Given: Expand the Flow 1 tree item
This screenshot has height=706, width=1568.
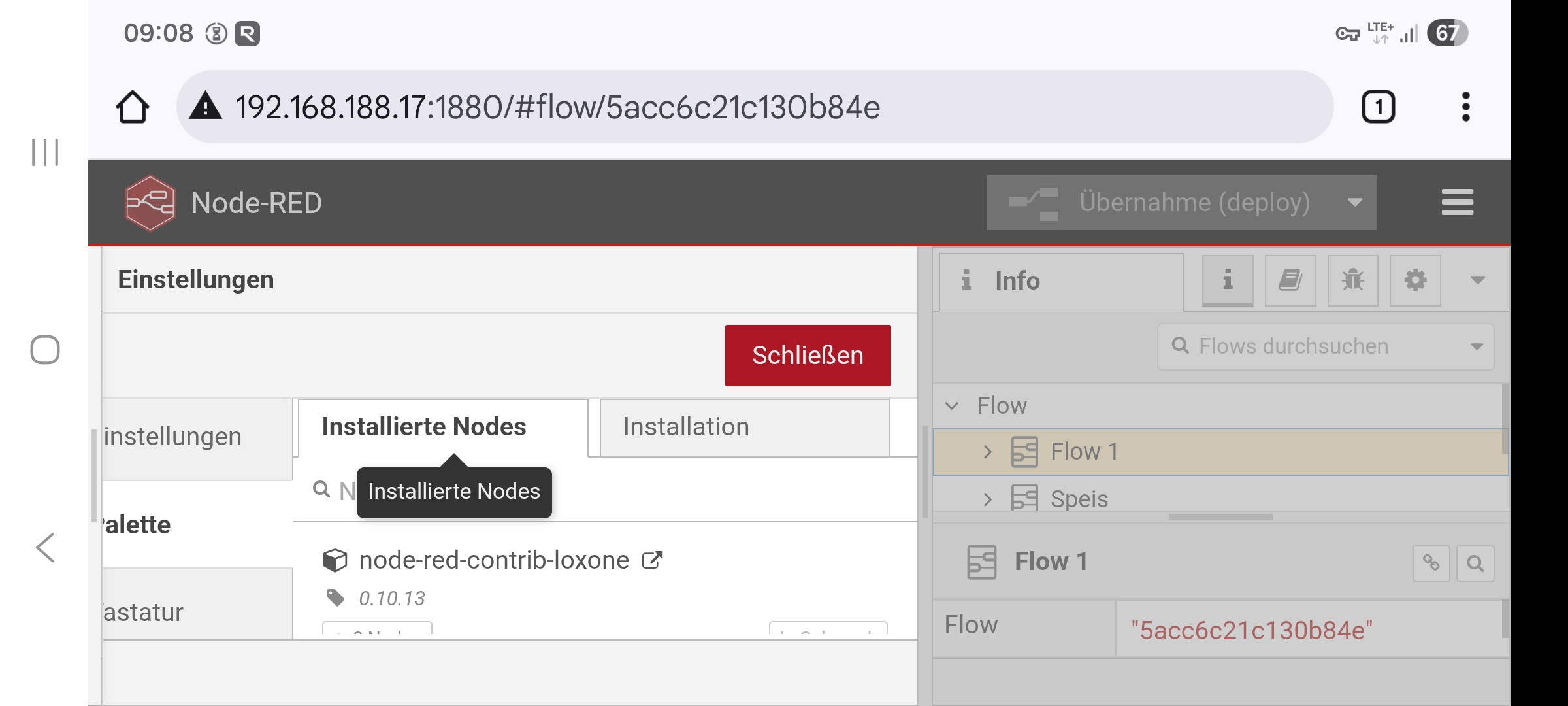Looking at the screenshot, I should point(987,452).
